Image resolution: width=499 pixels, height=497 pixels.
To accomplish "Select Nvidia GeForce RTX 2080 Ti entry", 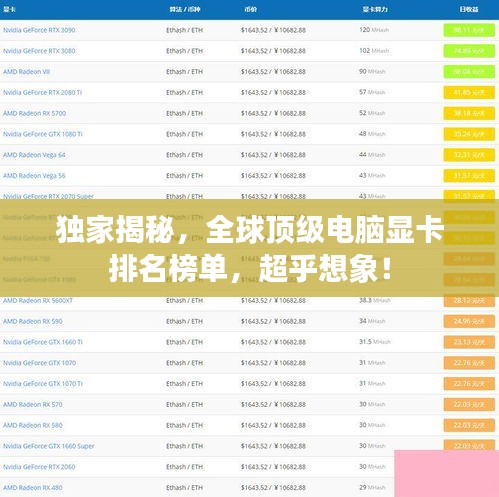I will (x=42, y=92).
